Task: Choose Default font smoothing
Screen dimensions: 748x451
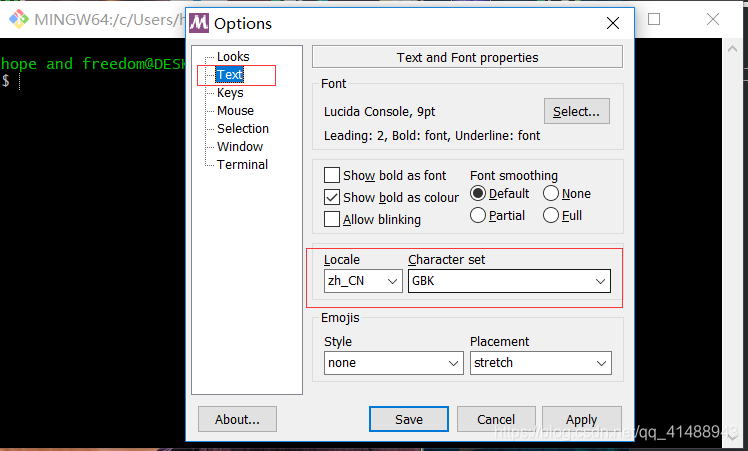Action: (x=478, y=193)
